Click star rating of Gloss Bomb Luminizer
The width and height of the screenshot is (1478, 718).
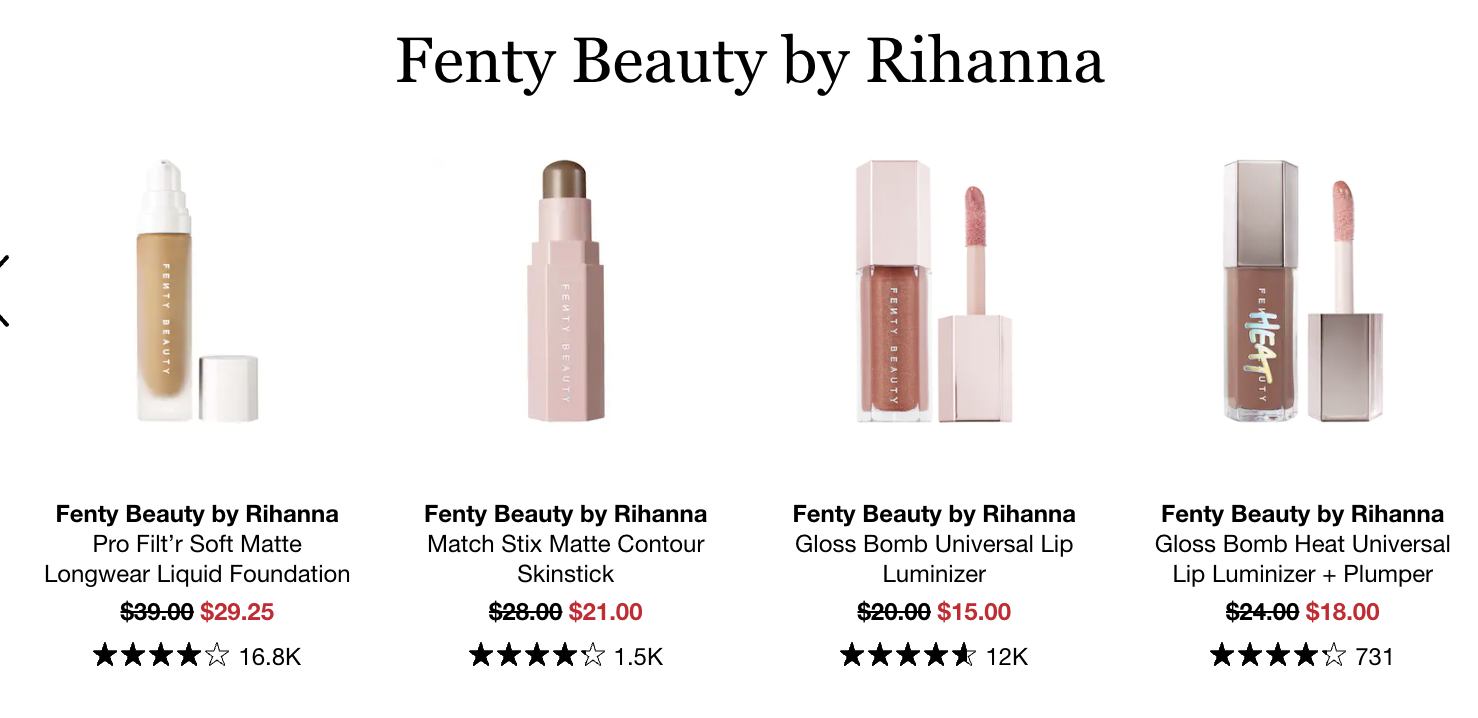pos(908,656)
